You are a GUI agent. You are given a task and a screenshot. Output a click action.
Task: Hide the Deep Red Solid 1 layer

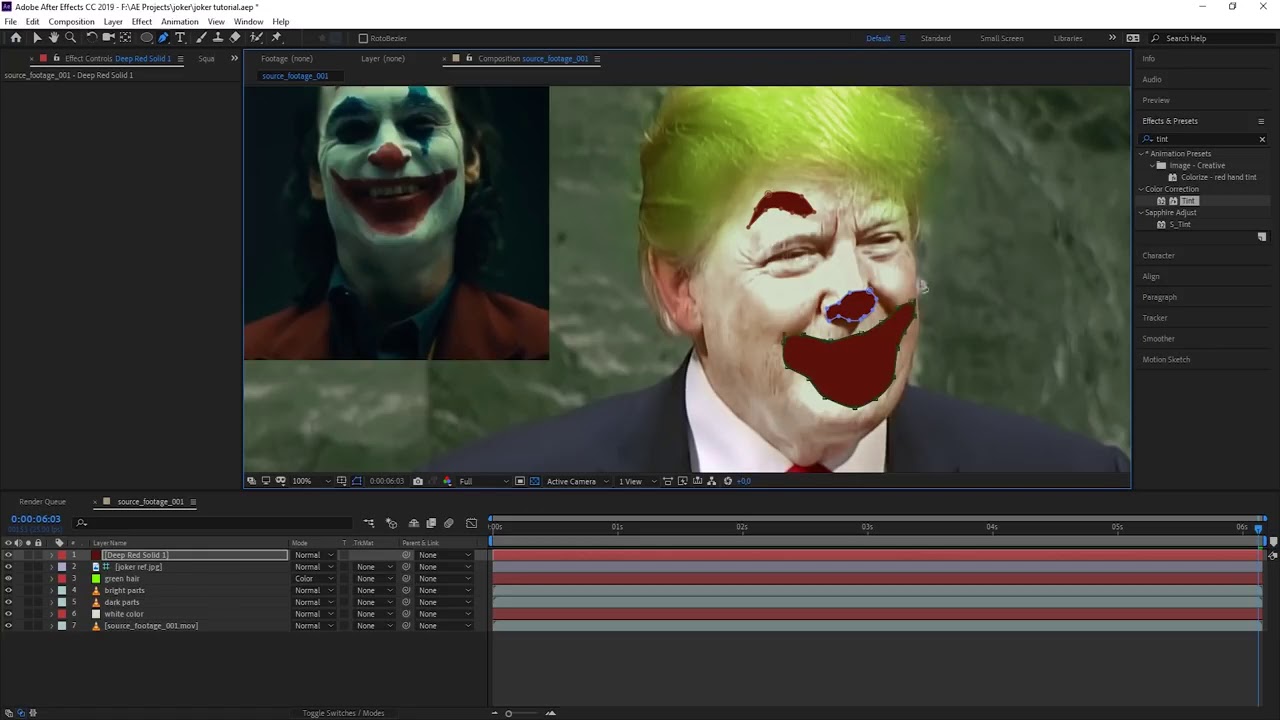[8, 555]
